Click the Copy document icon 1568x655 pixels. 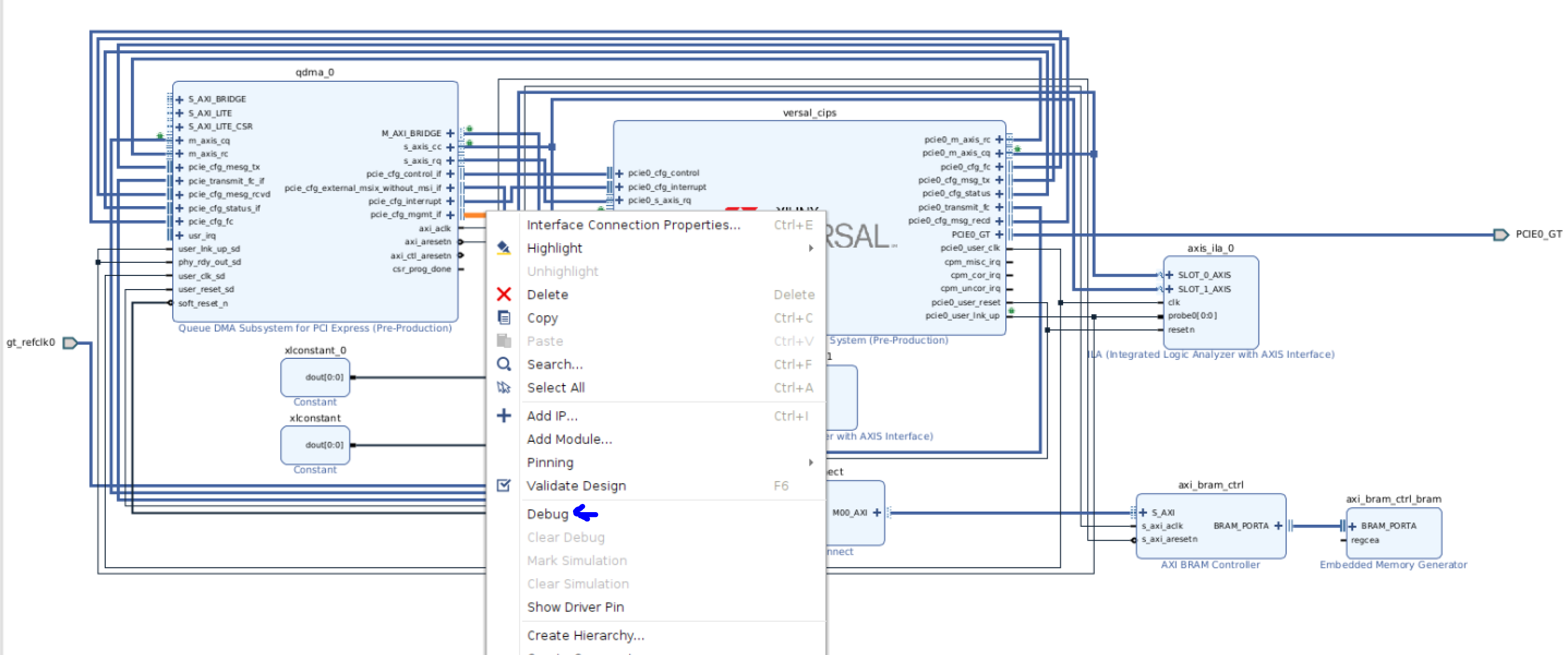click(x=503, y=318)
